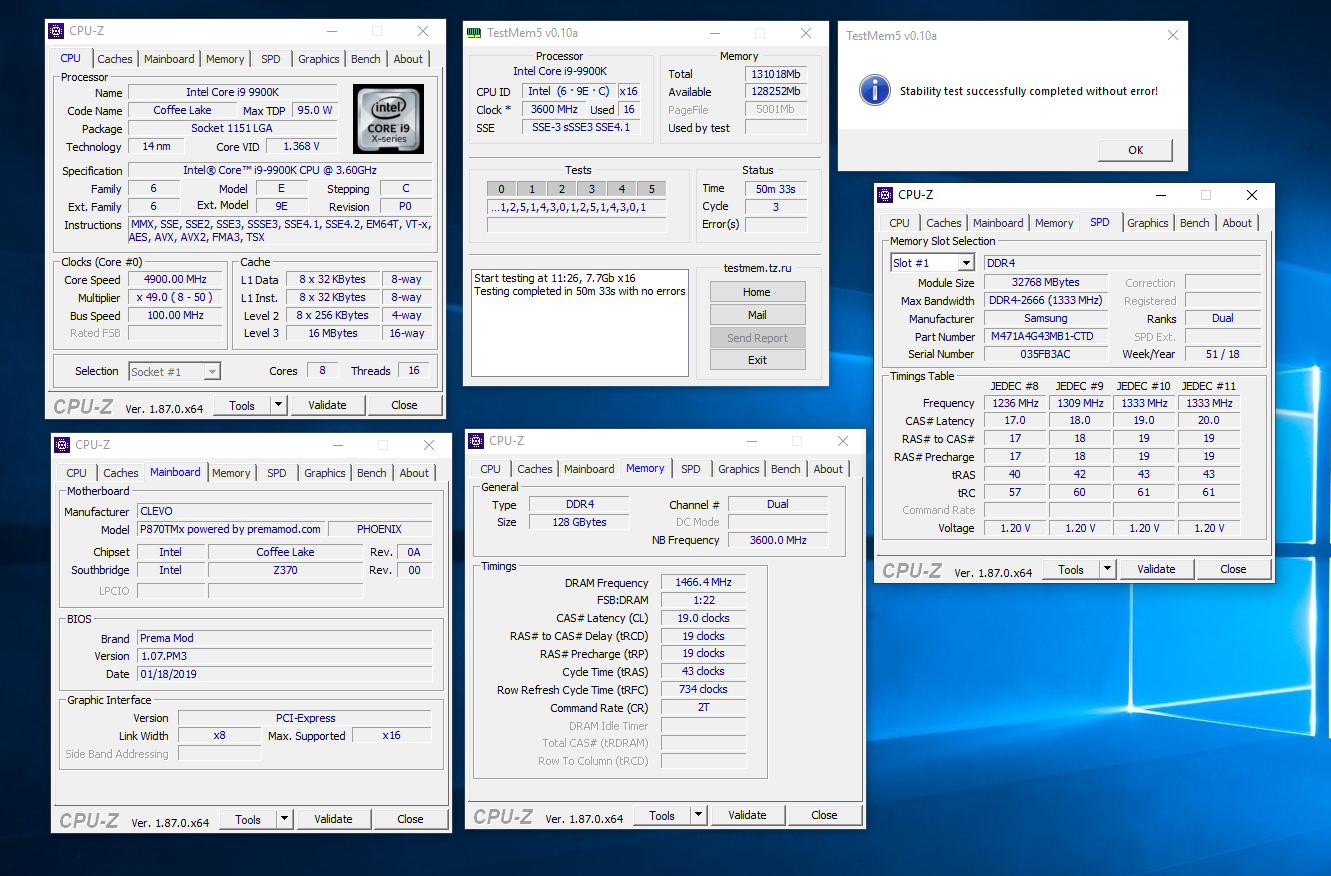Select Mainboard tab in CPU window

(169, 59)
